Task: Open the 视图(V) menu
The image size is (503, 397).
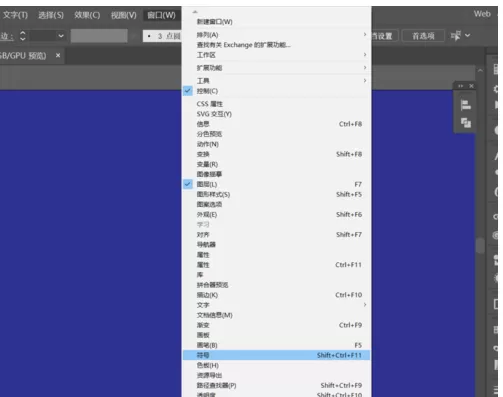Action: pos(124,15)
